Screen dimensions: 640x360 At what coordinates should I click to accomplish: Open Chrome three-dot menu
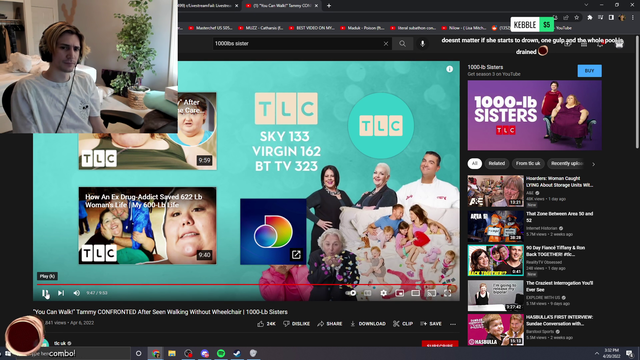pos(633,18)
